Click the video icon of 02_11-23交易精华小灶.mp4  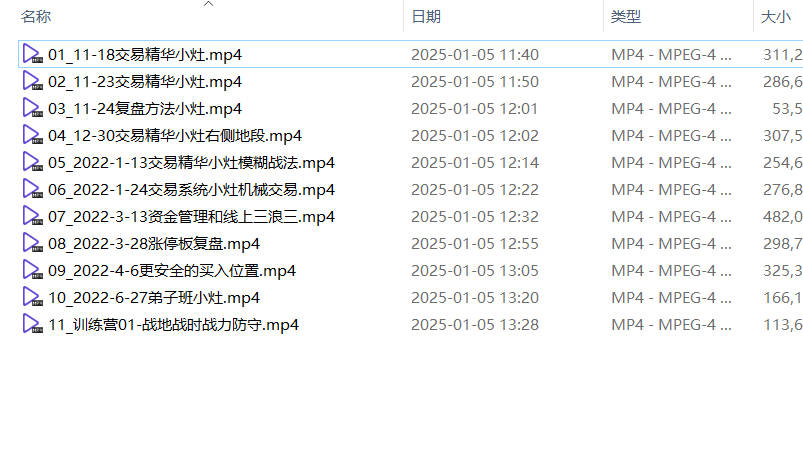pyautogui.click(x=32, y=81)
